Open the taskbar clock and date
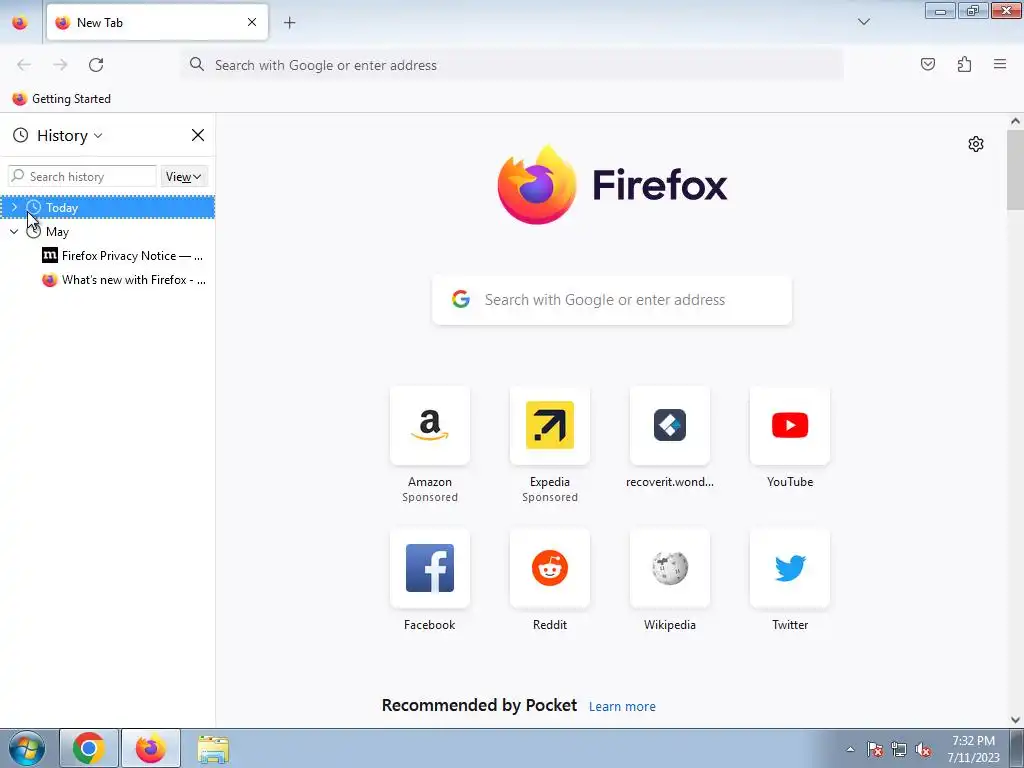This screenshot has width=1024, height=768. [974, 749]
